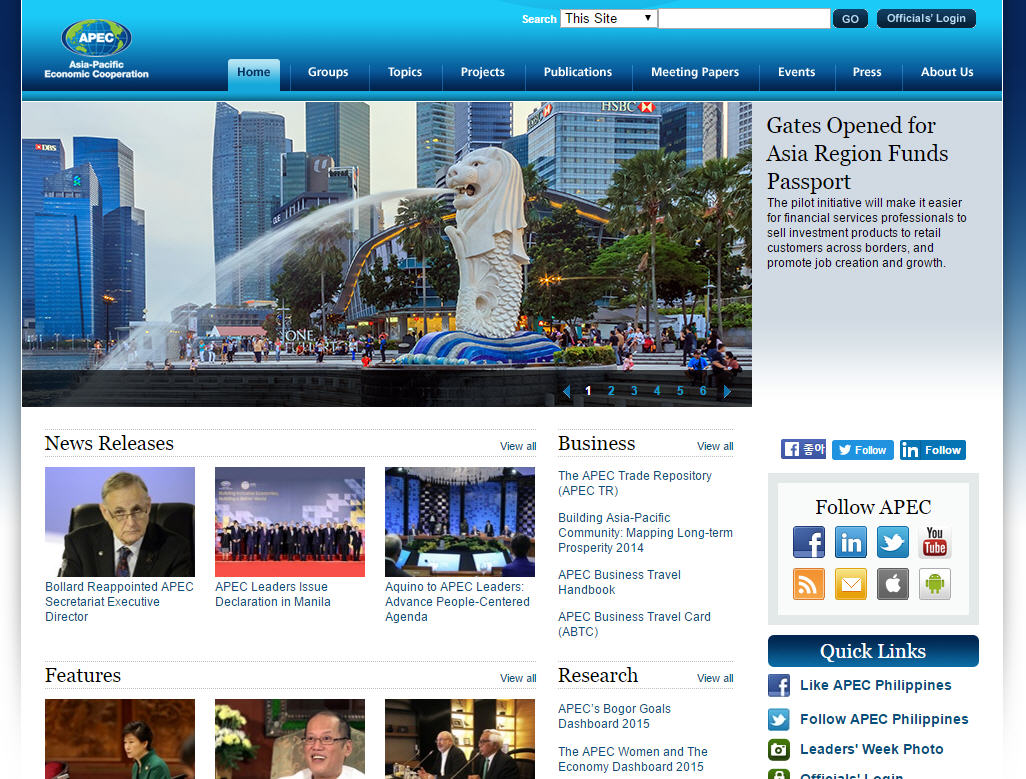Image resolution: width=1026 pixels, height=779 pixels.
Task: Click View all next to News Releases
Action: click(518, 446)
